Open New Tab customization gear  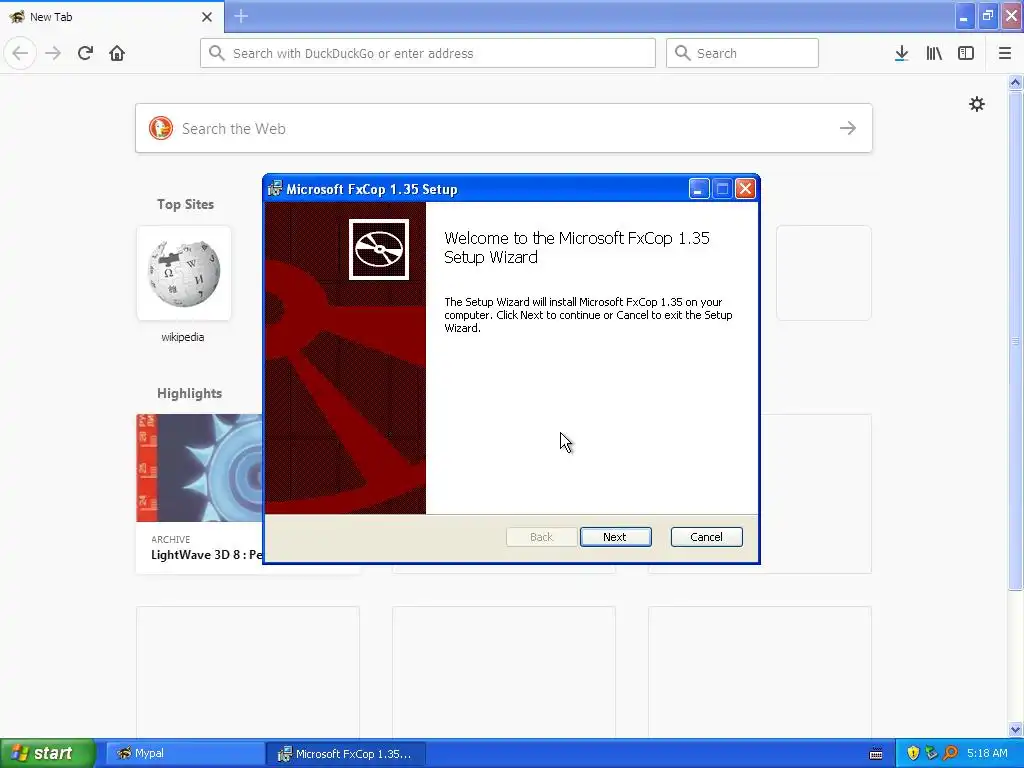tap(976, 104)
